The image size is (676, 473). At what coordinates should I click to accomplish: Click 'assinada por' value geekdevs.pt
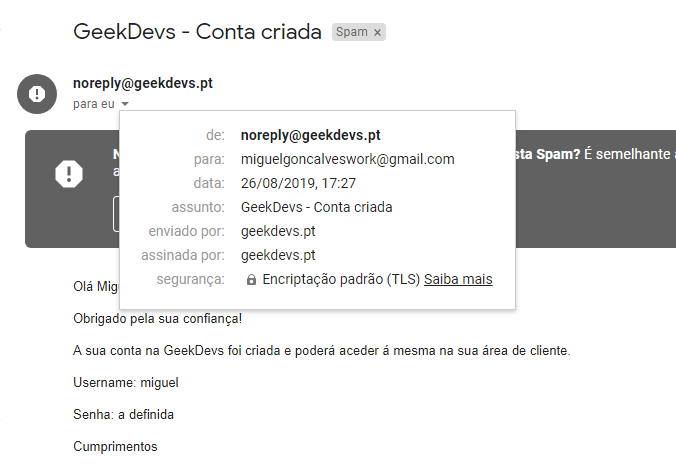[278, 256]
